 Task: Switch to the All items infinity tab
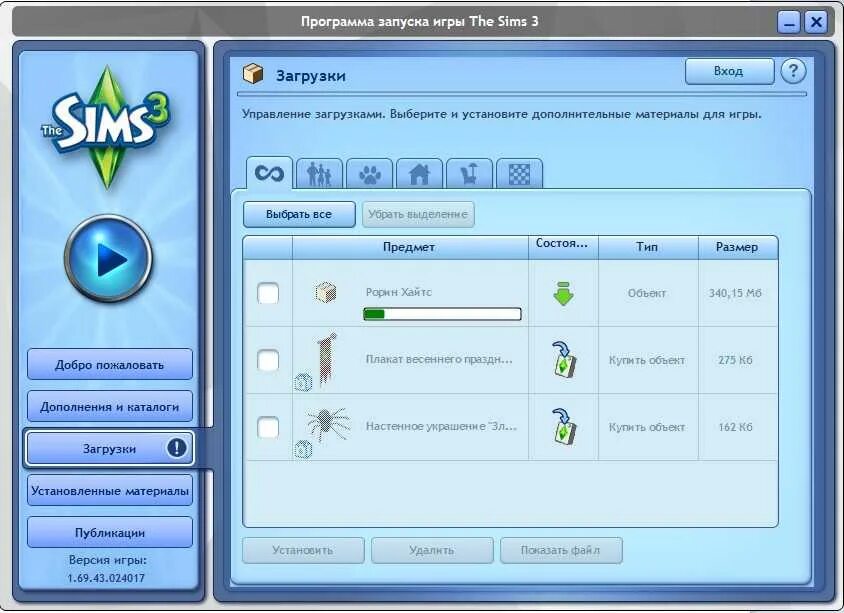click(x=269, y=173)
